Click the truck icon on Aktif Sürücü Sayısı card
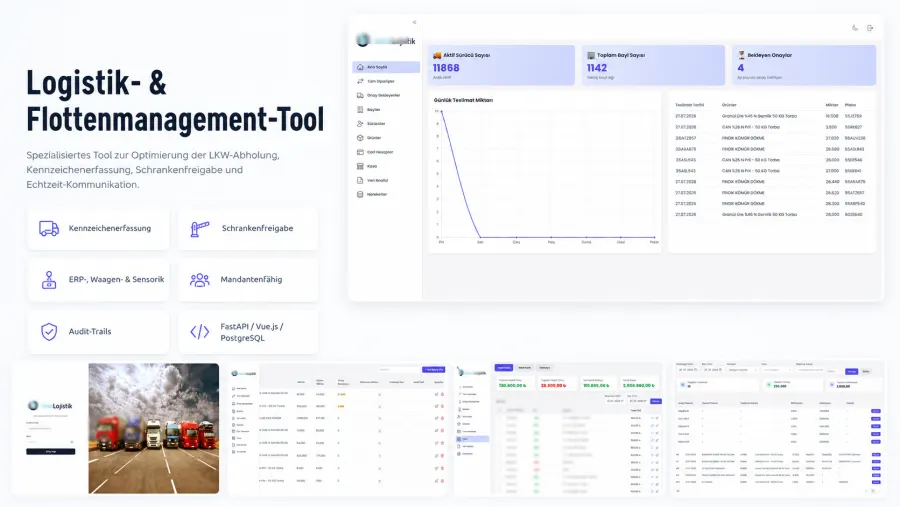Viewport: 900px width, 507px height. 437,55
